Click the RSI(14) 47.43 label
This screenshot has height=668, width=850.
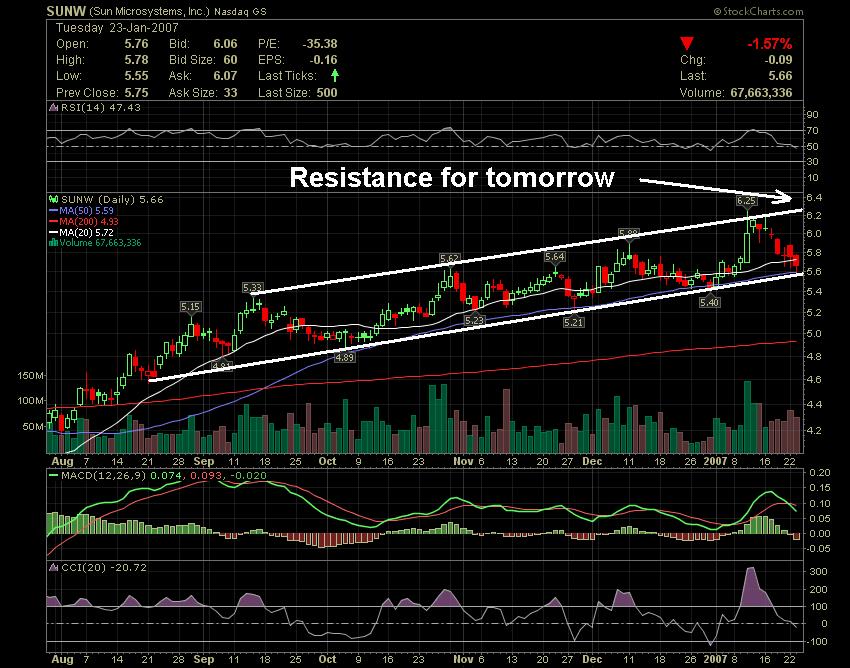[x=100, y=107]
